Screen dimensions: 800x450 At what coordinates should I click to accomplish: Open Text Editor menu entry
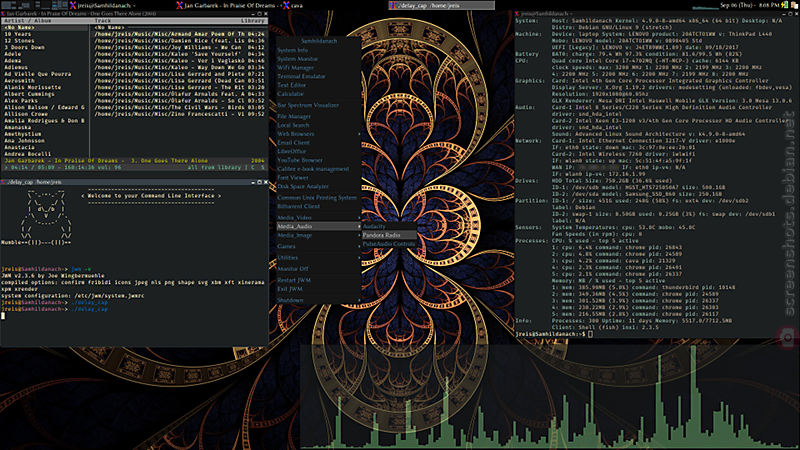point(318,85)
